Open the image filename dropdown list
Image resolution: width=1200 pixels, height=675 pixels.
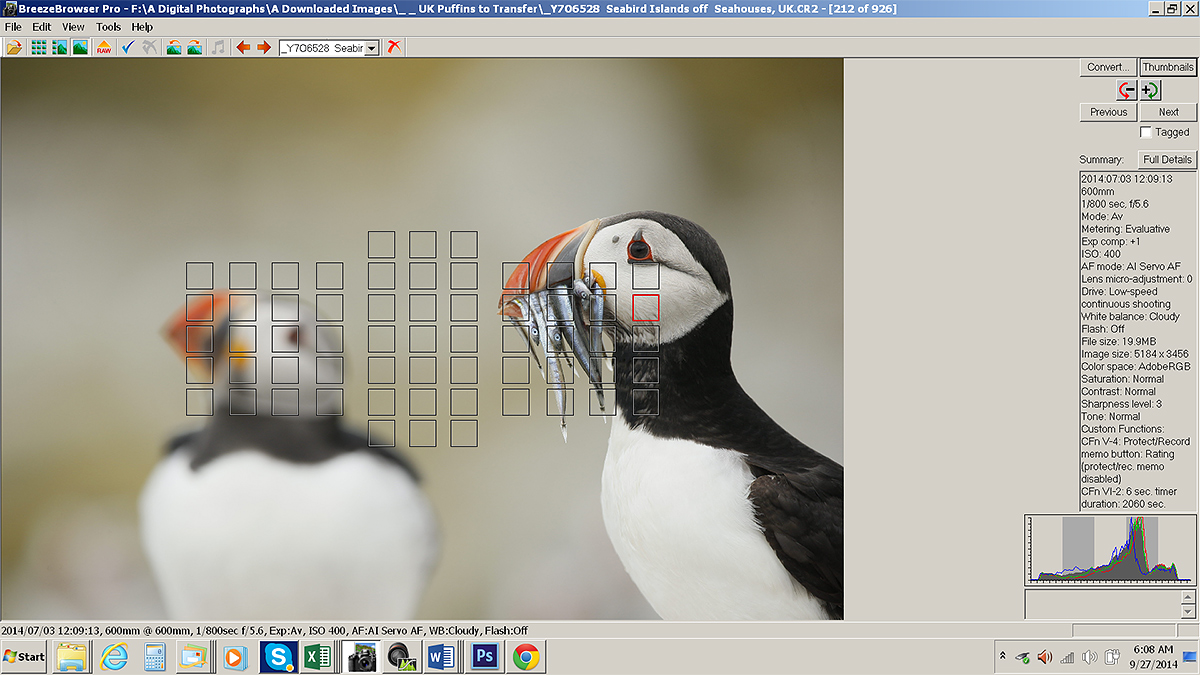tap(372, 48)
